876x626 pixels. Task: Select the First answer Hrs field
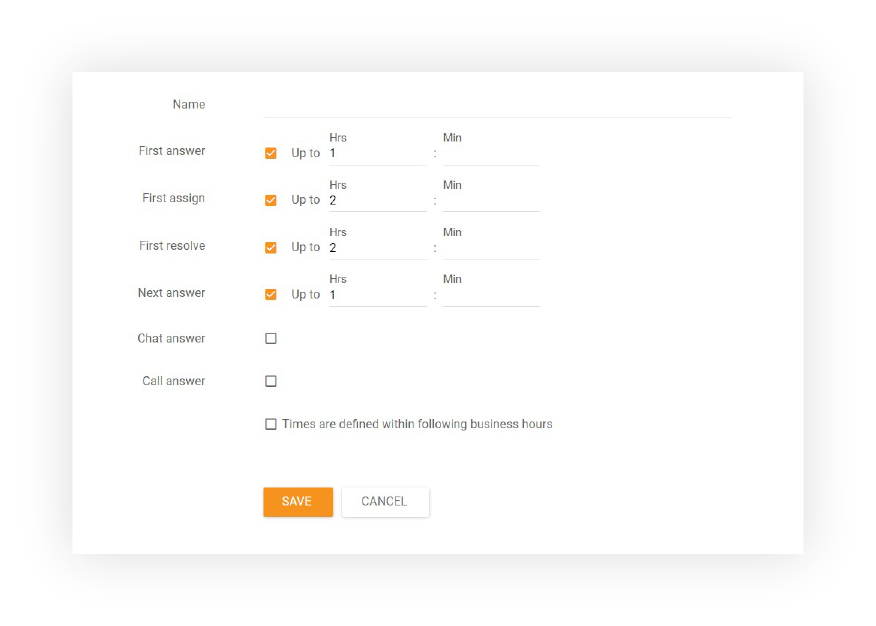pos(377,153)
